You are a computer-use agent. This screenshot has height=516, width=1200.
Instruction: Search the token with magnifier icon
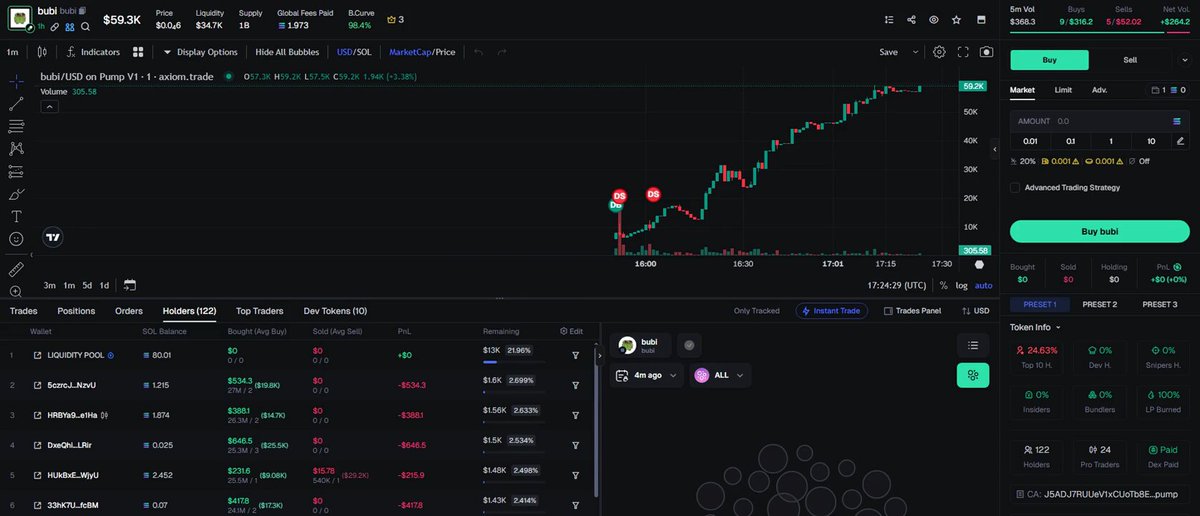86,27
